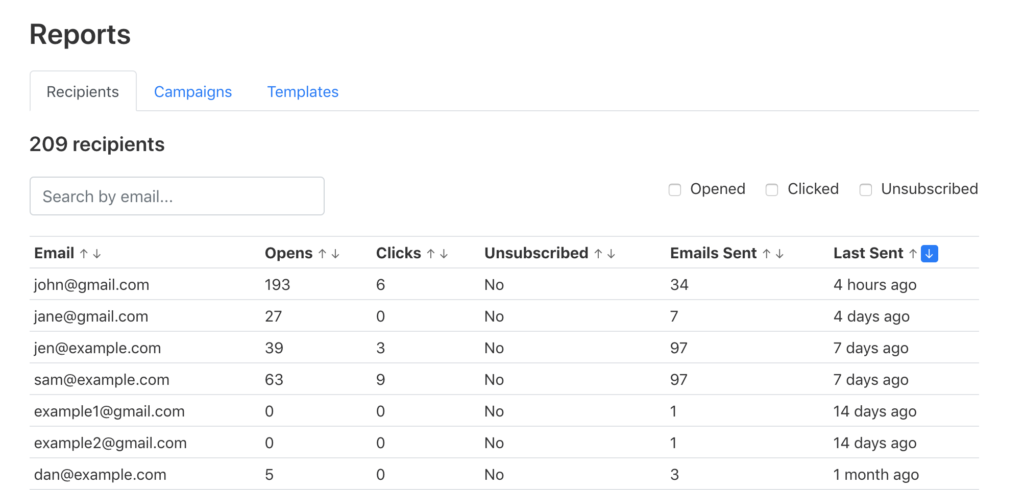Check the Unsubscribed filter checkbox
The image size is (1024, 490).
866,190
